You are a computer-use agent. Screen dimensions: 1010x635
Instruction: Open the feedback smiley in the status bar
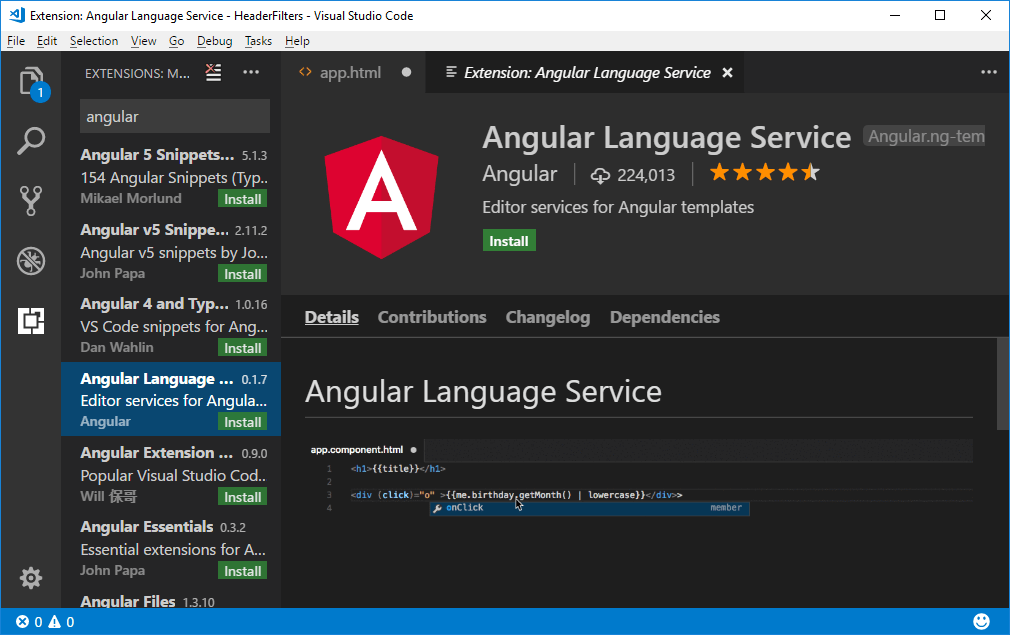click(982, 621)
